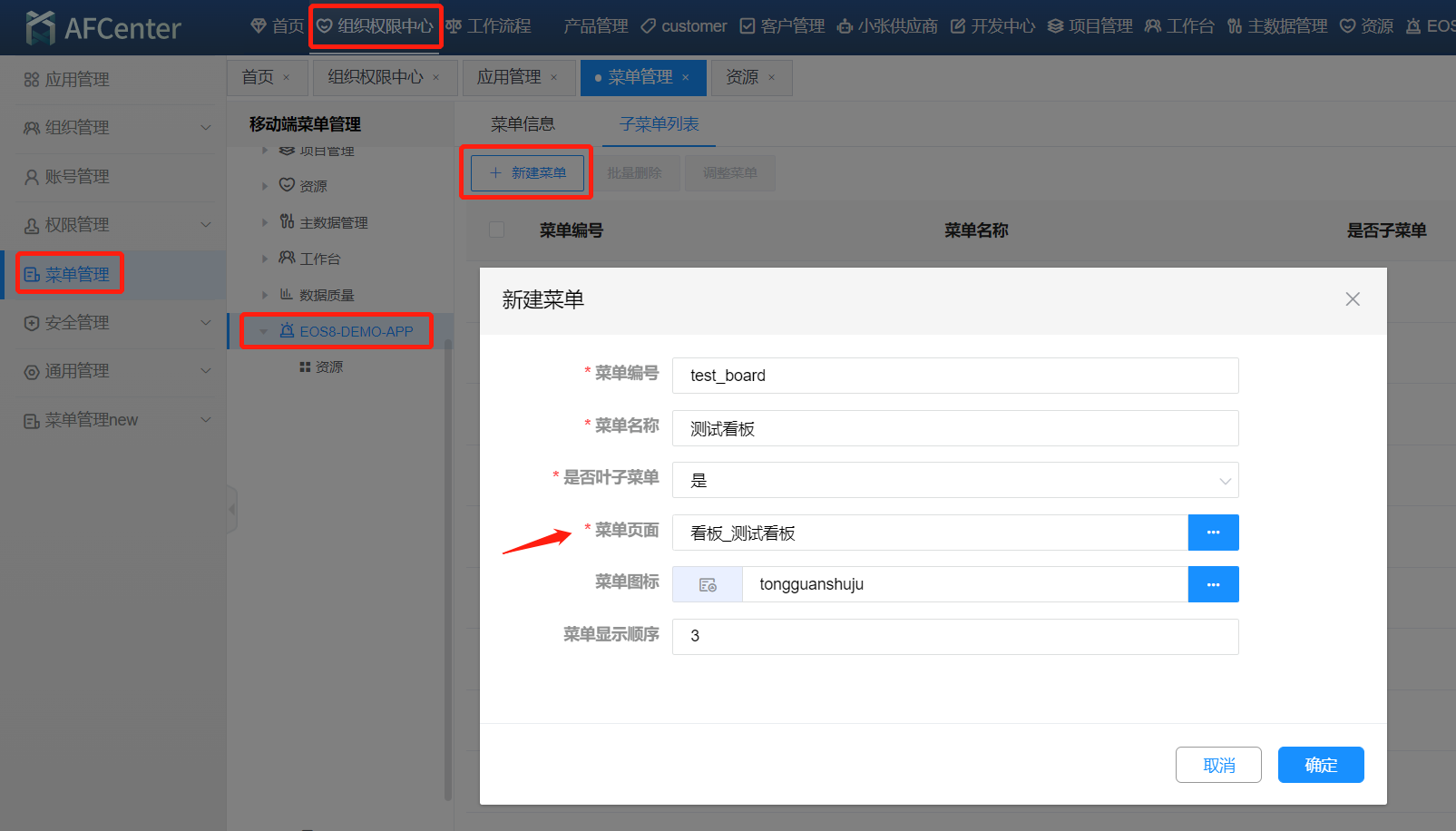Open the menu icon picker ellipsis button

coord(1213,585)
